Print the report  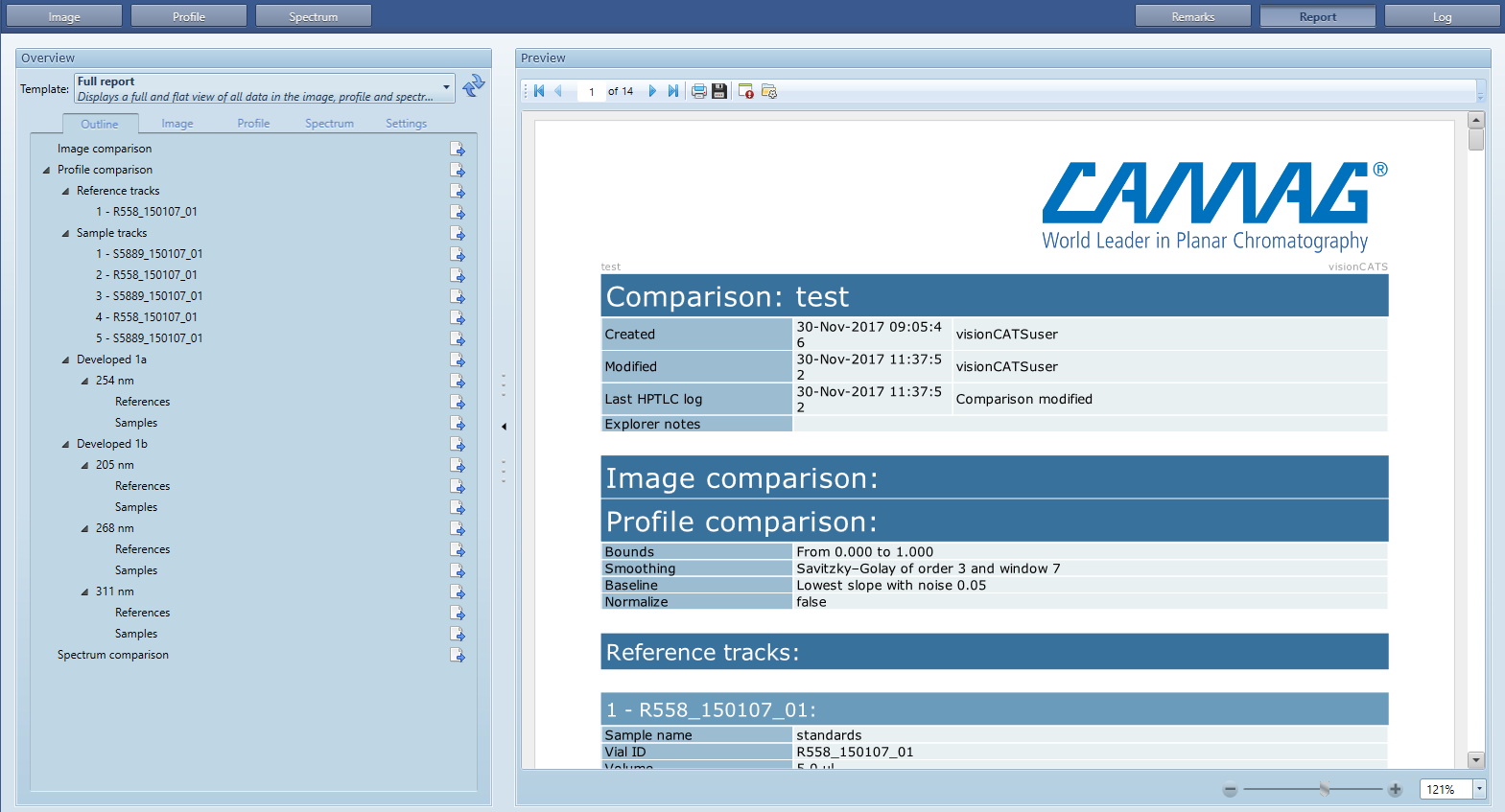(699, 91)
